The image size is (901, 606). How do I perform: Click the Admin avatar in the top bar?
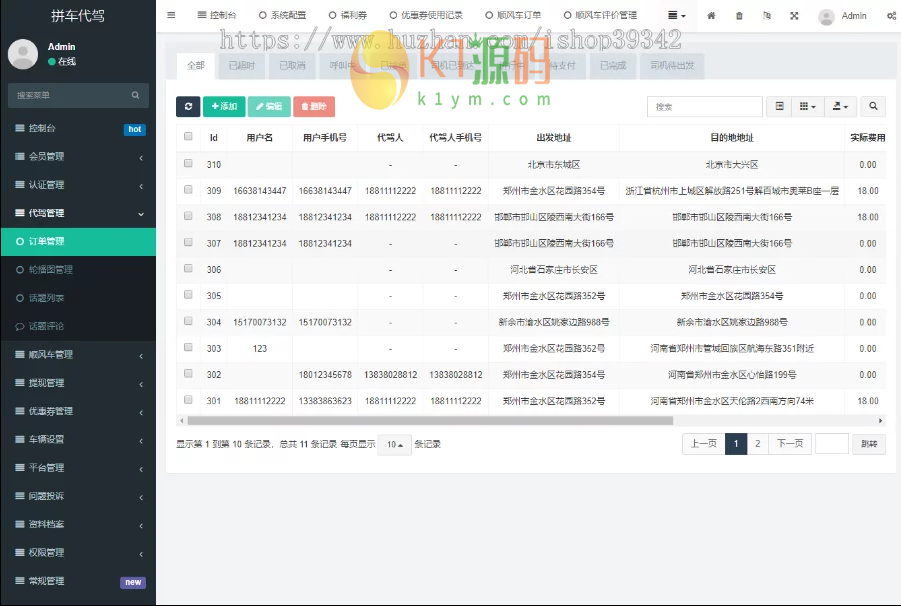[826, 17]
